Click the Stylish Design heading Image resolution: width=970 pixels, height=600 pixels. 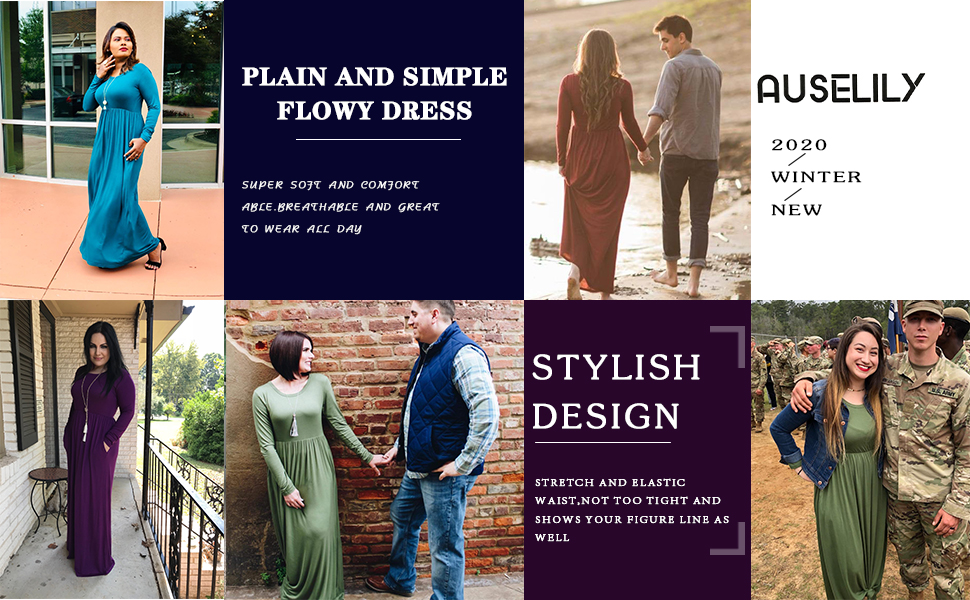[x=616, y=392]
